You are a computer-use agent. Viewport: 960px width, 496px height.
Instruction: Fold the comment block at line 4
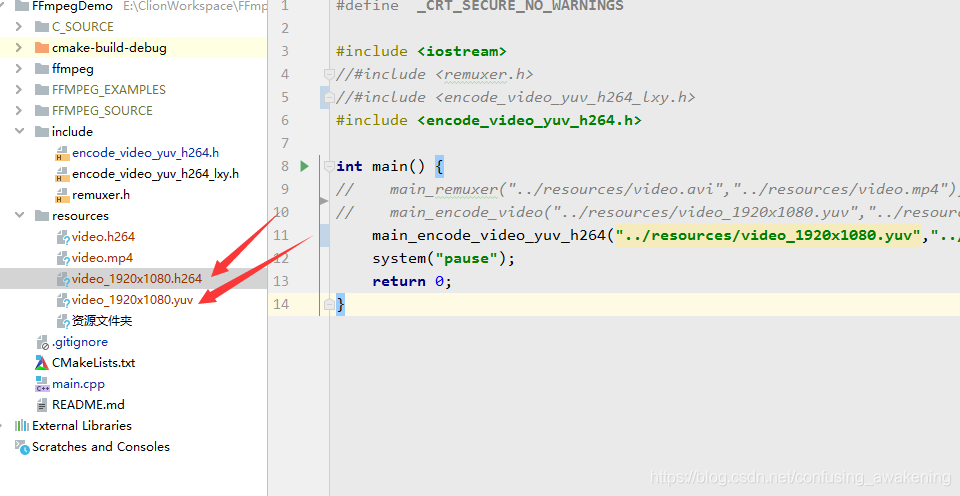(329, 74)
